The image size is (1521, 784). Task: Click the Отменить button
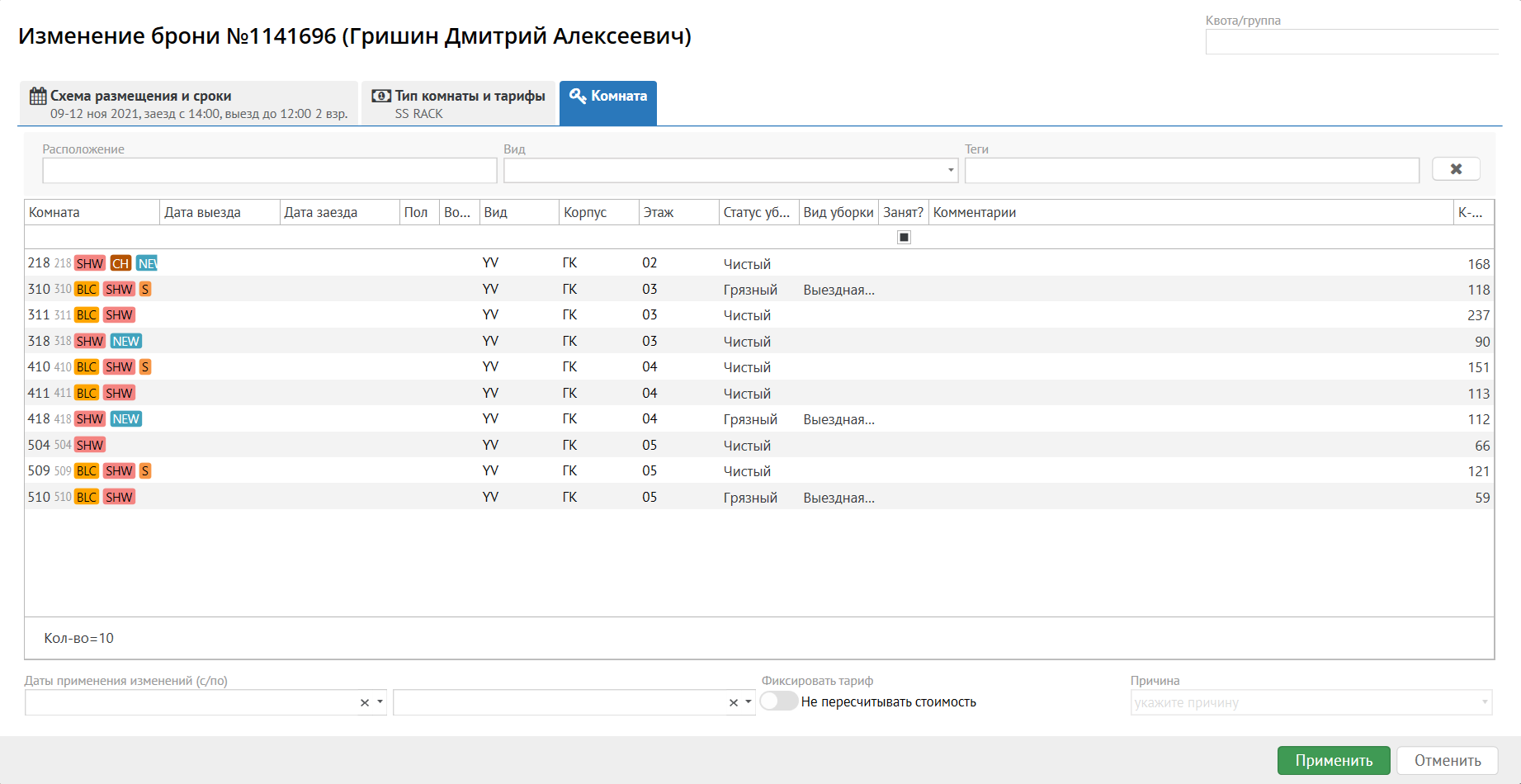tap(1448, 760)
